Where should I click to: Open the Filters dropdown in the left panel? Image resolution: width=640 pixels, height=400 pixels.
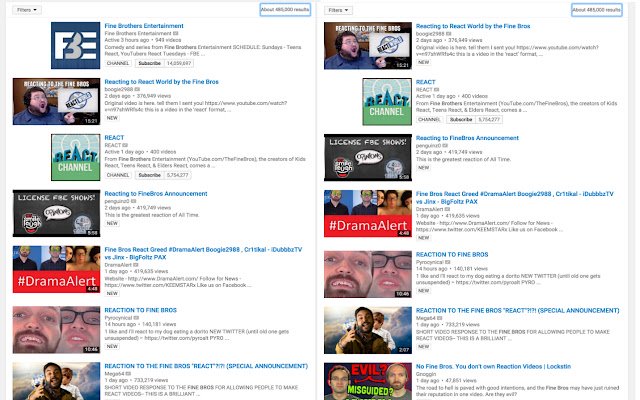[x=27, y=10]
